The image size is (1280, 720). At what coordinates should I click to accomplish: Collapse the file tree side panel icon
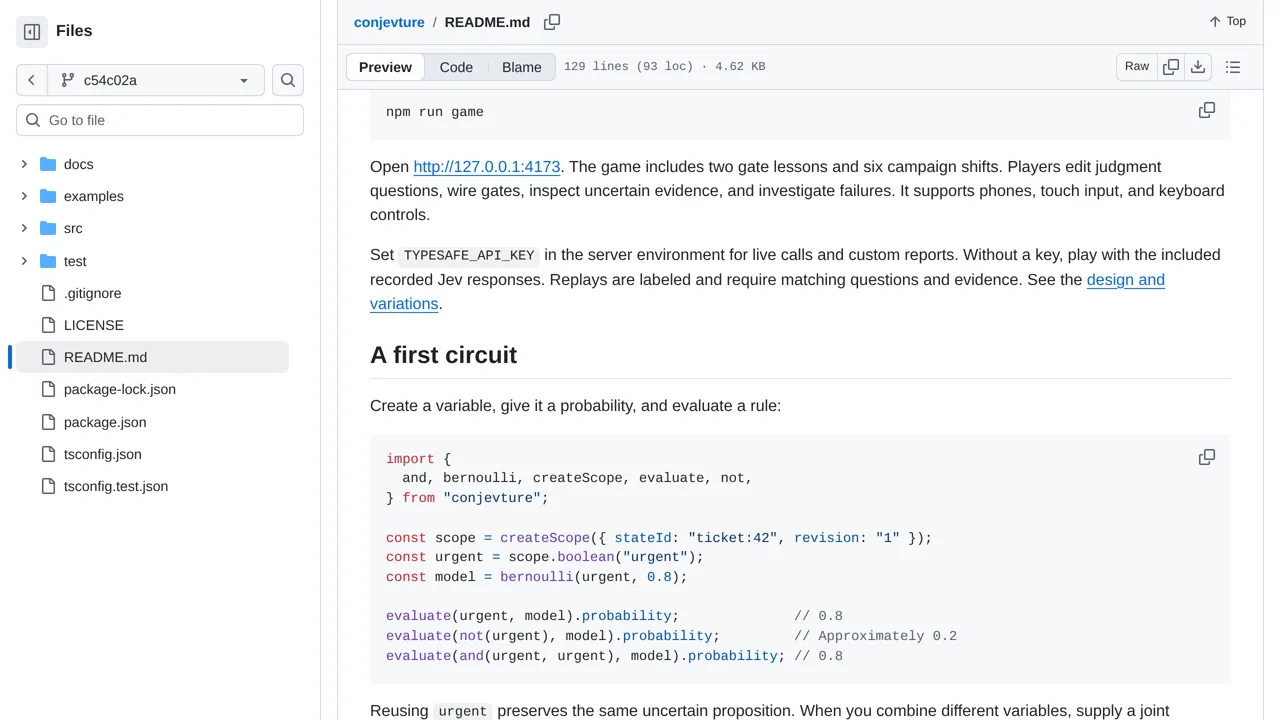32,32
